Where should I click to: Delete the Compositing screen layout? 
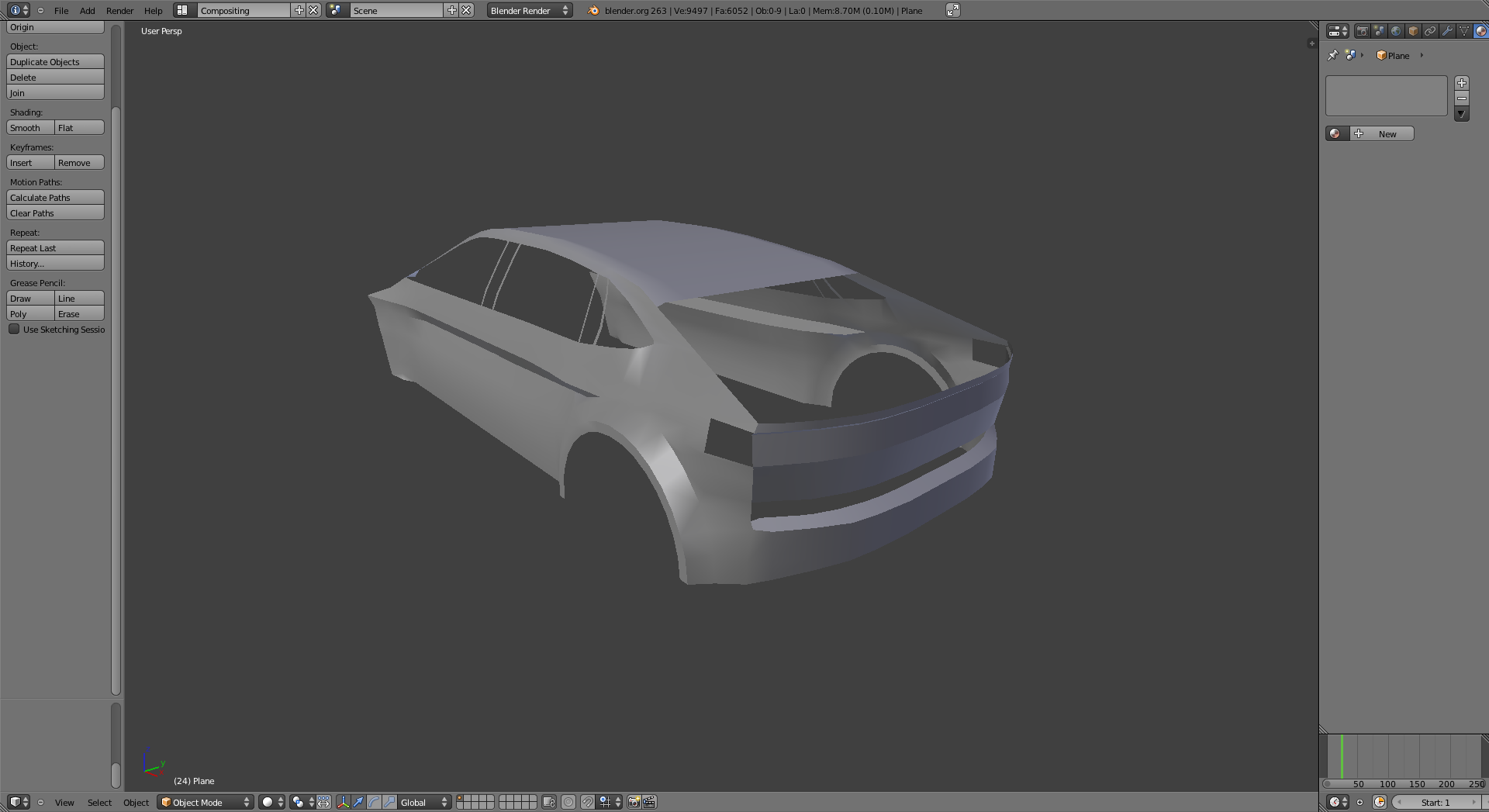(313, 10)
